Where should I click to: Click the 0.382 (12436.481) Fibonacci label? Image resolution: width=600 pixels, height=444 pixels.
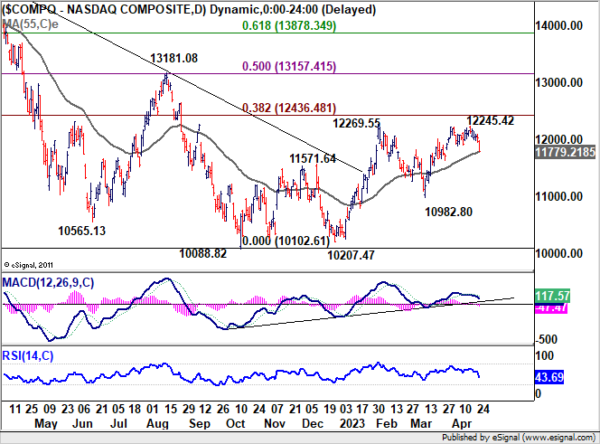click(x=289, y=108)
